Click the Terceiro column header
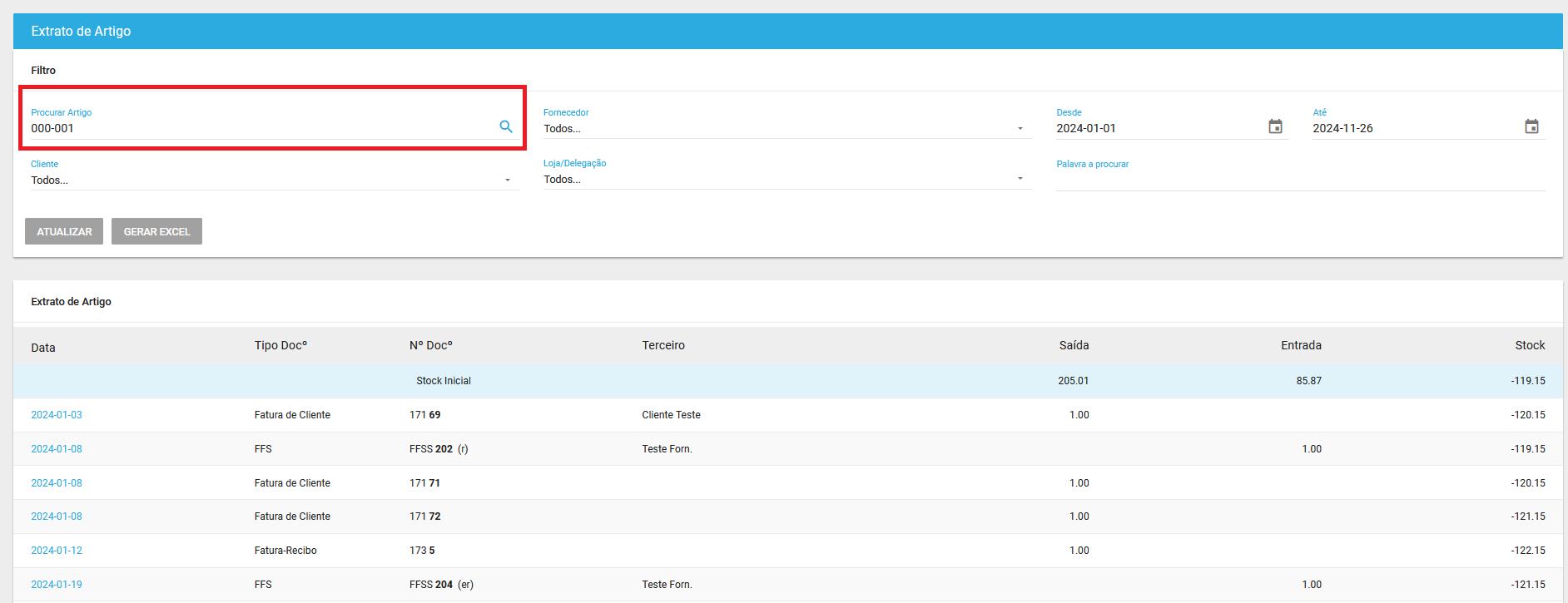Screen dimensions: 1568x603 click(x=663, y=345)
